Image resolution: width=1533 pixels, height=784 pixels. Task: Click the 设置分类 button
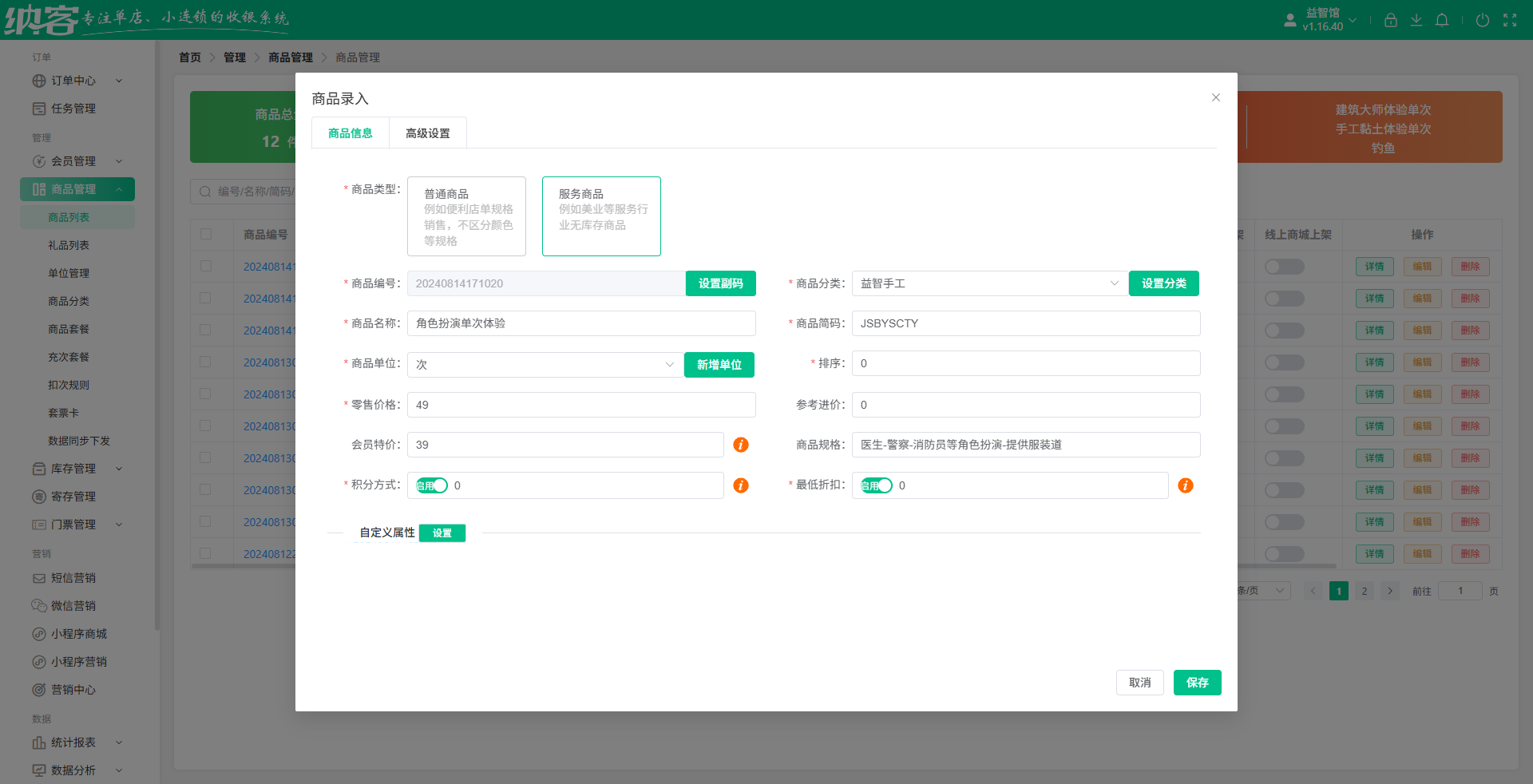(1164, 283)
